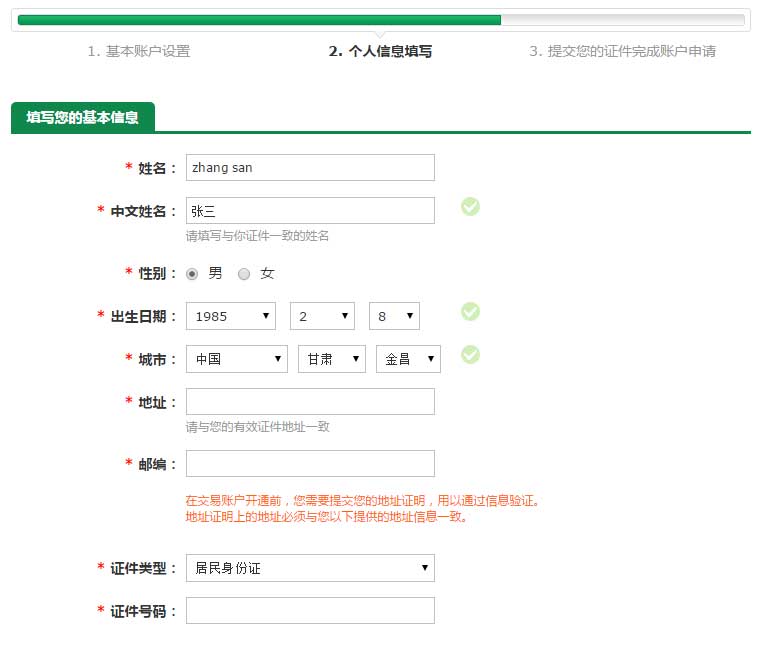This screenshot has height=668, width=761.
Task: Go to step 1 基本账户设置
Action: 138,52
